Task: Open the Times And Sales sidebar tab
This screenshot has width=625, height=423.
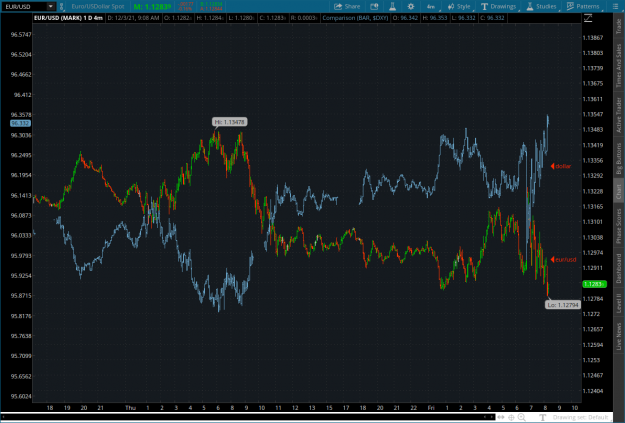Action: [x=619, y=65]
